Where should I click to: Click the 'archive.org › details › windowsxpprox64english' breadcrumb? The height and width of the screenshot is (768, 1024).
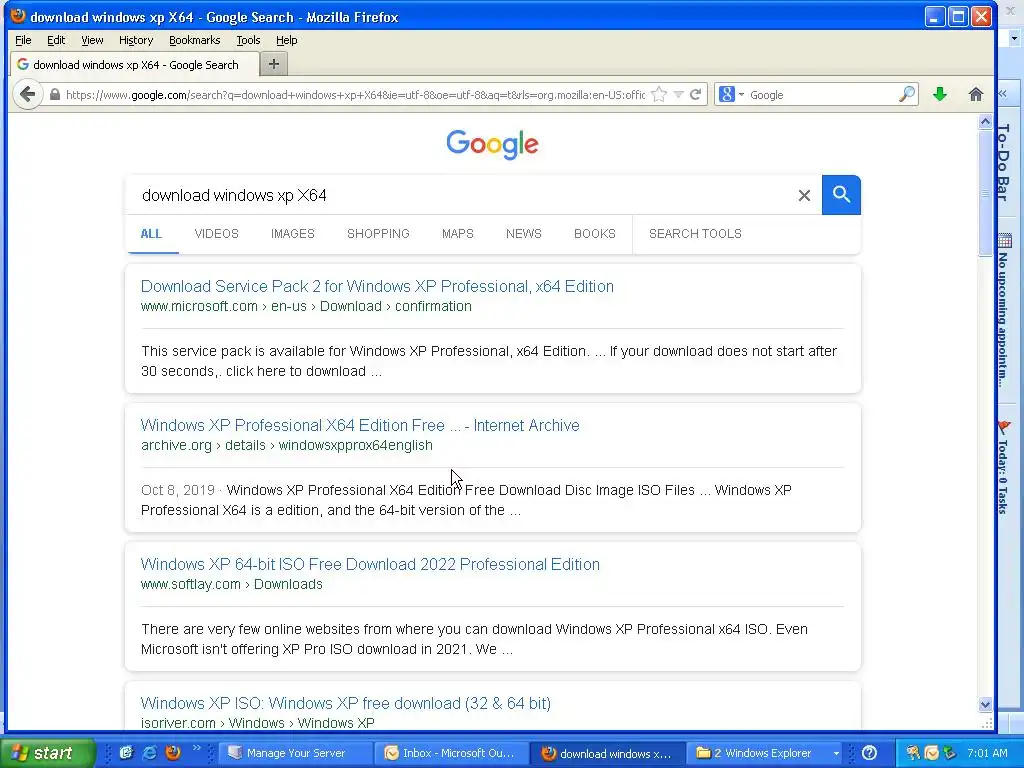(x=287, y=445)
